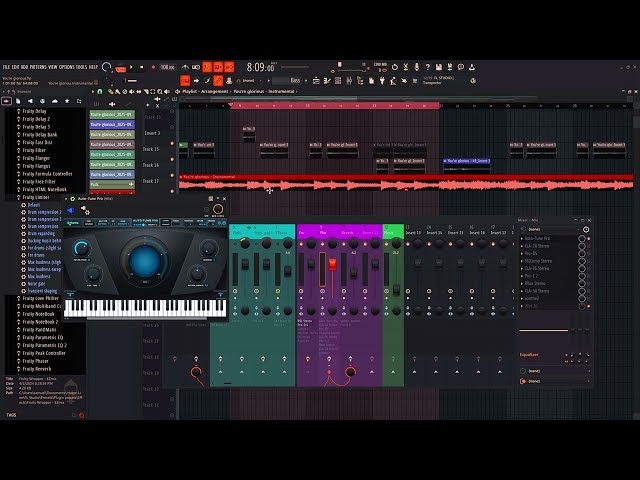The image size is (640, 480).
Task: Open the Auto-Tune Pro window options arrow
Action: point(67,199)
